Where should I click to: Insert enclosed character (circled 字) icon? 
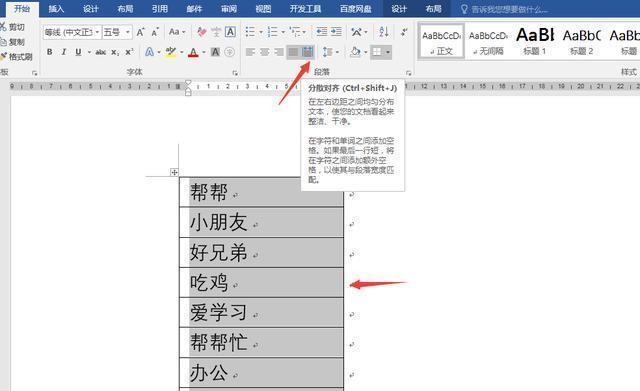click(230, 52)
